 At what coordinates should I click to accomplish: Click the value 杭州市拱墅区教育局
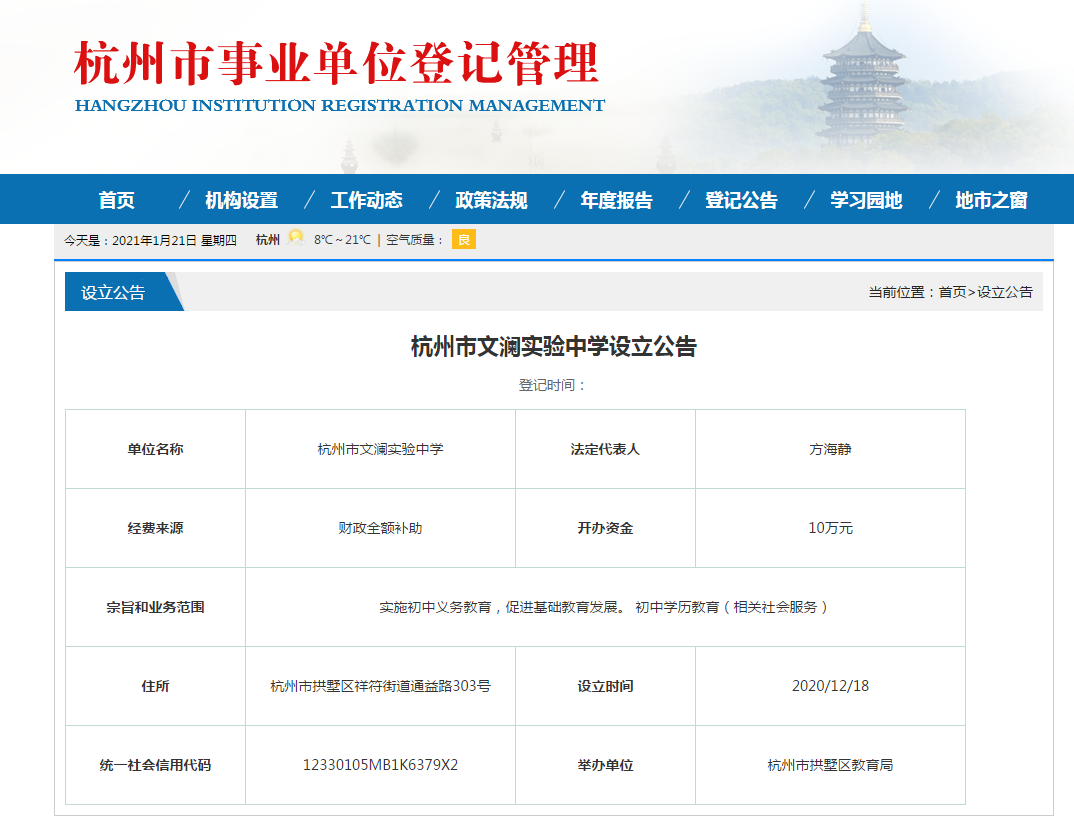(x=830, y=765)
